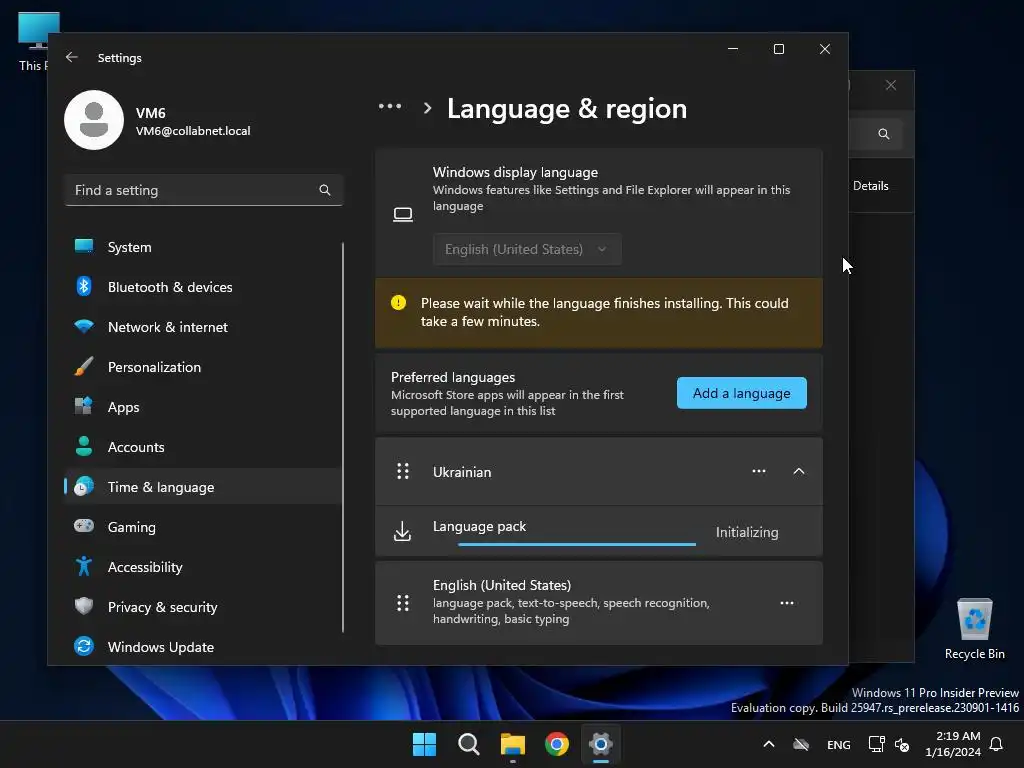The width and height of the screenshot is (1024, 768).
Task: Open Ukrainian more options menu
Action: (759, 471)
